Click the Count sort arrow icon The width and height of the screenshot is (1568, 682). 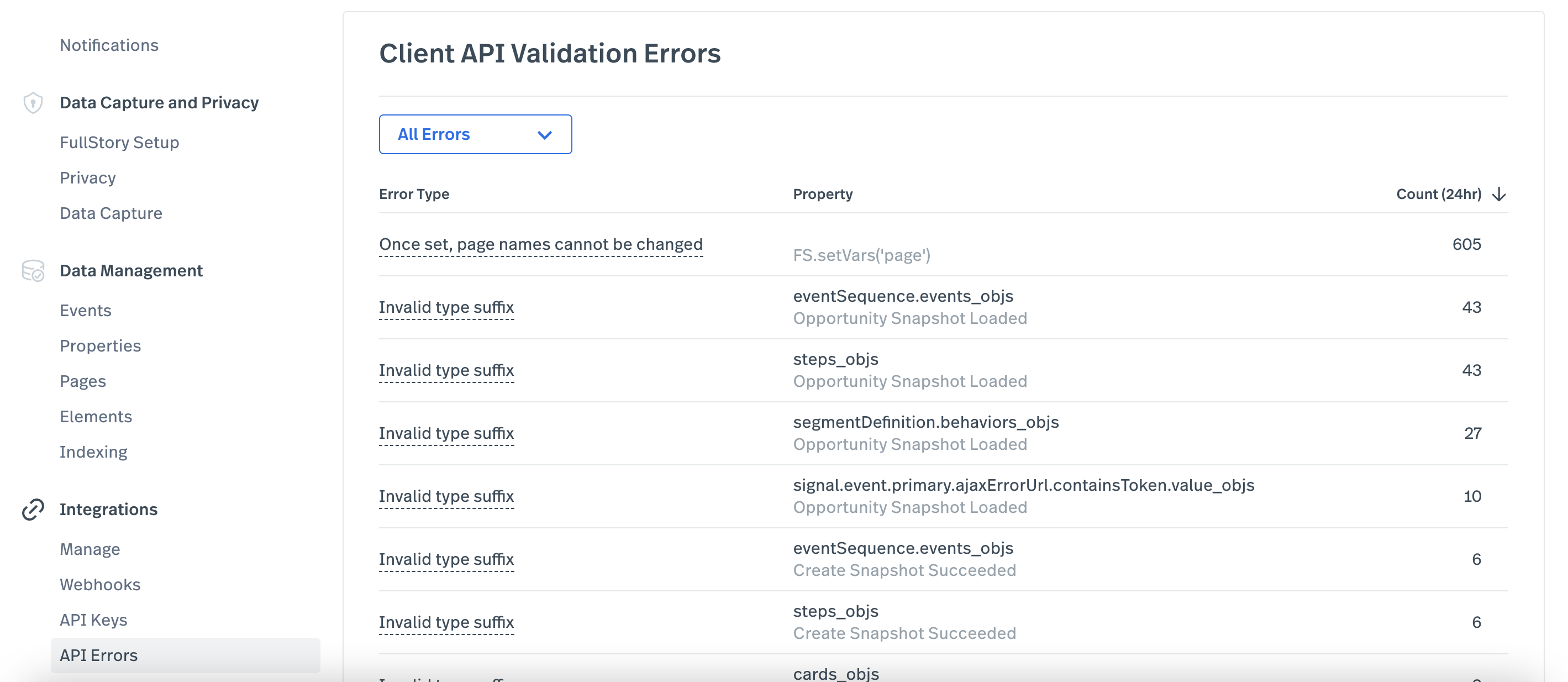click(1498, 194)
